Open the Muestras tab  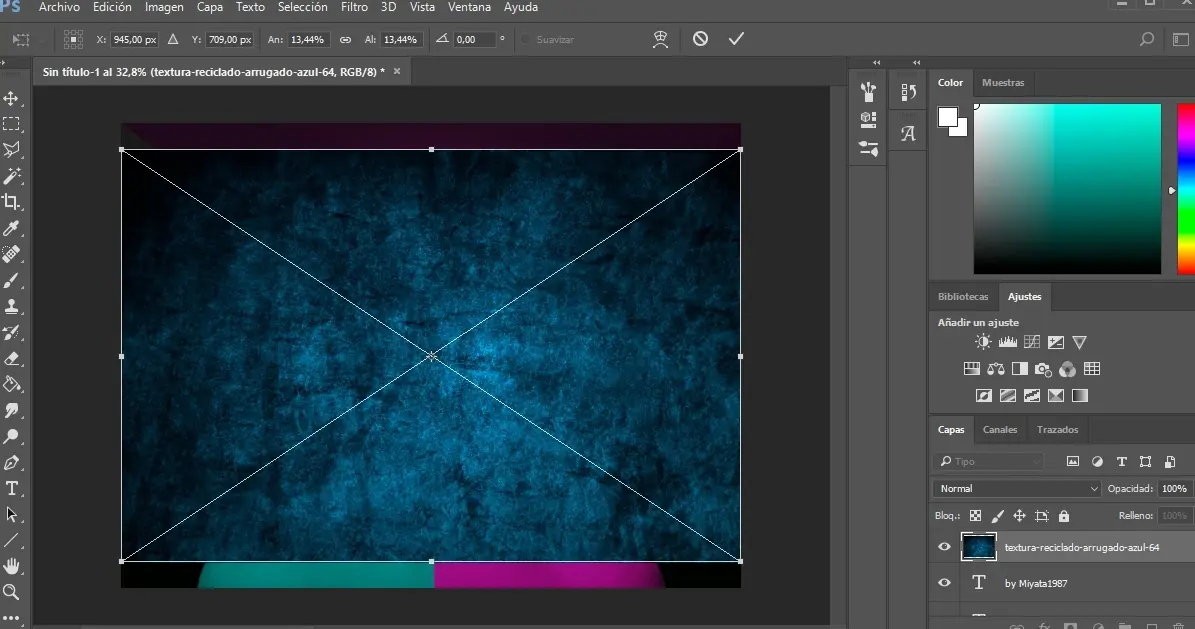click(1003, 83)
